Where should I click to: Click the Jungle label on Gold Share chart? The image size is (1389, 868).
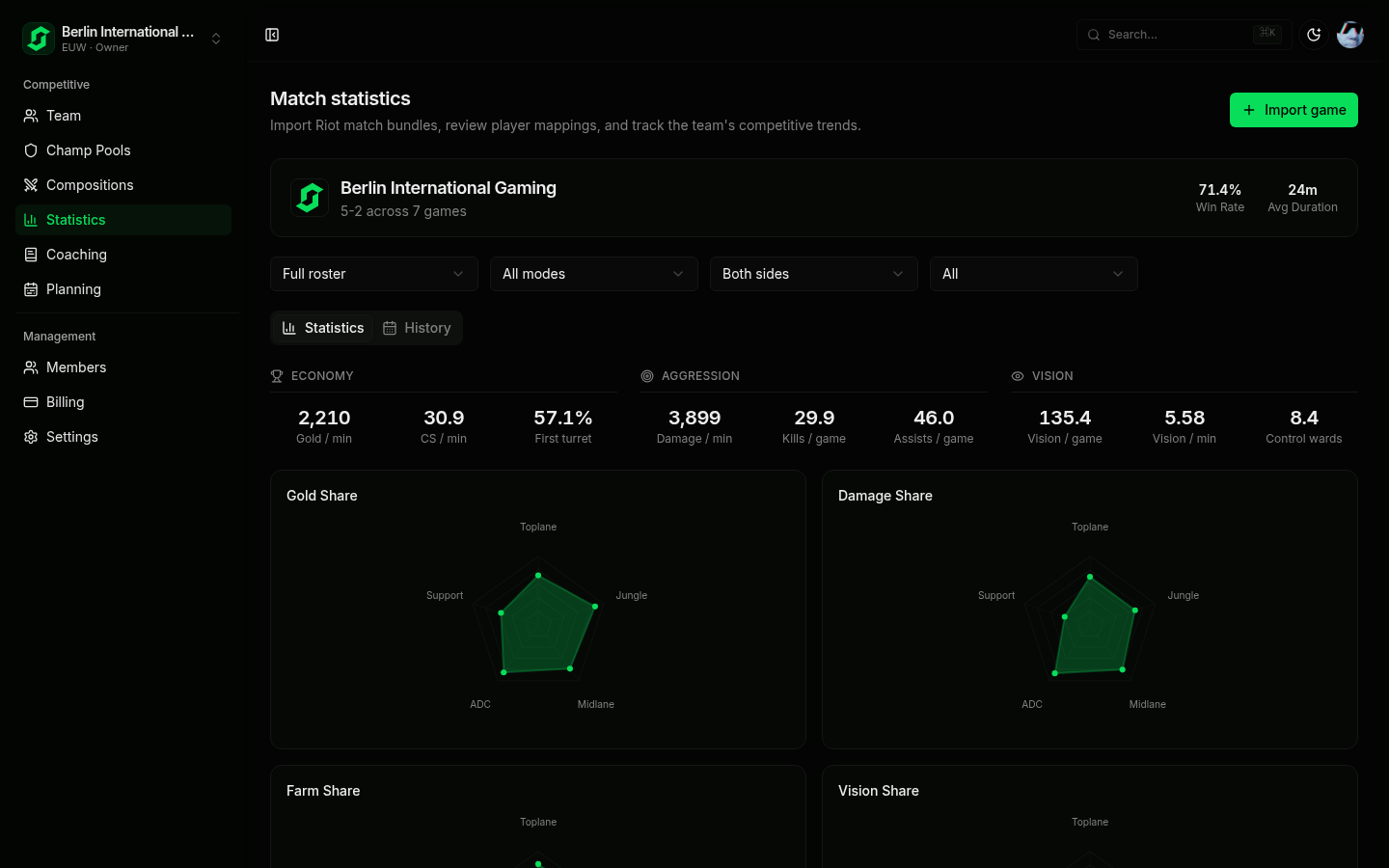click(632, 595)
